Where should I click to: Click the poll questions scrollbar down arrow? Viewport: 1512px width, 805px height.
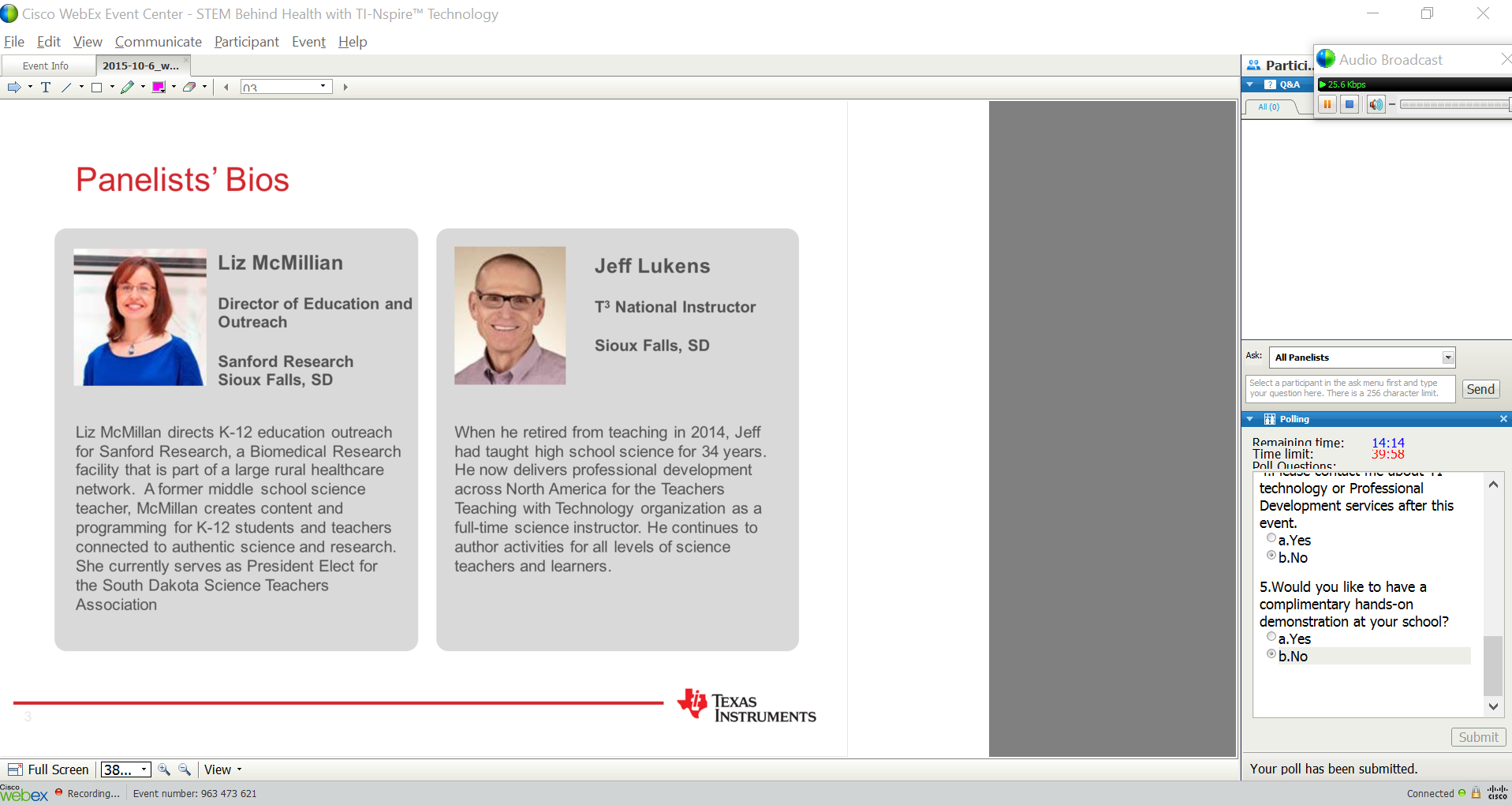[x=1493, y=707]
